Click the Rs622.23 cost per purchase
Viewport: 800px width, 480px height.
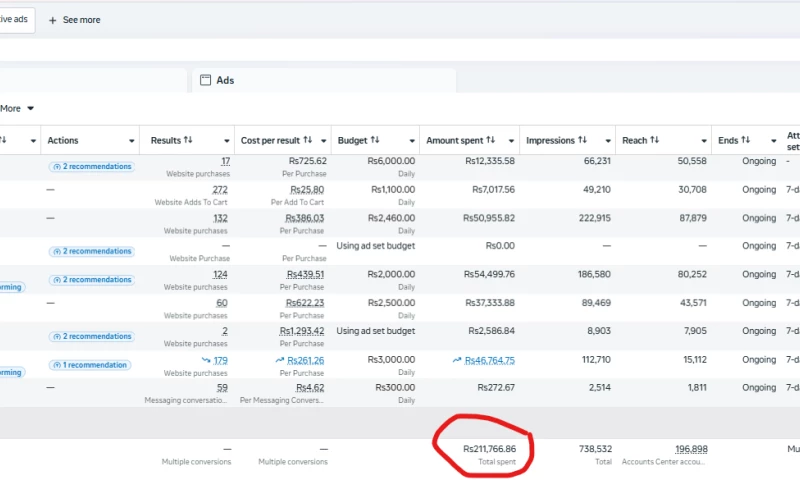click(x=305, y=303)
